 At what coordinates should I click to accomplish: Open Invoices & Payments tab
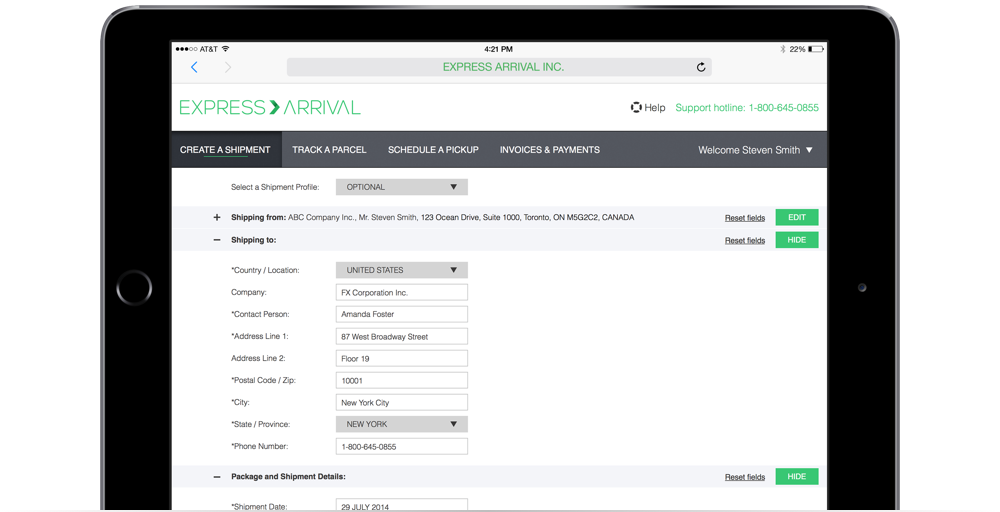(x=549, y=150)
